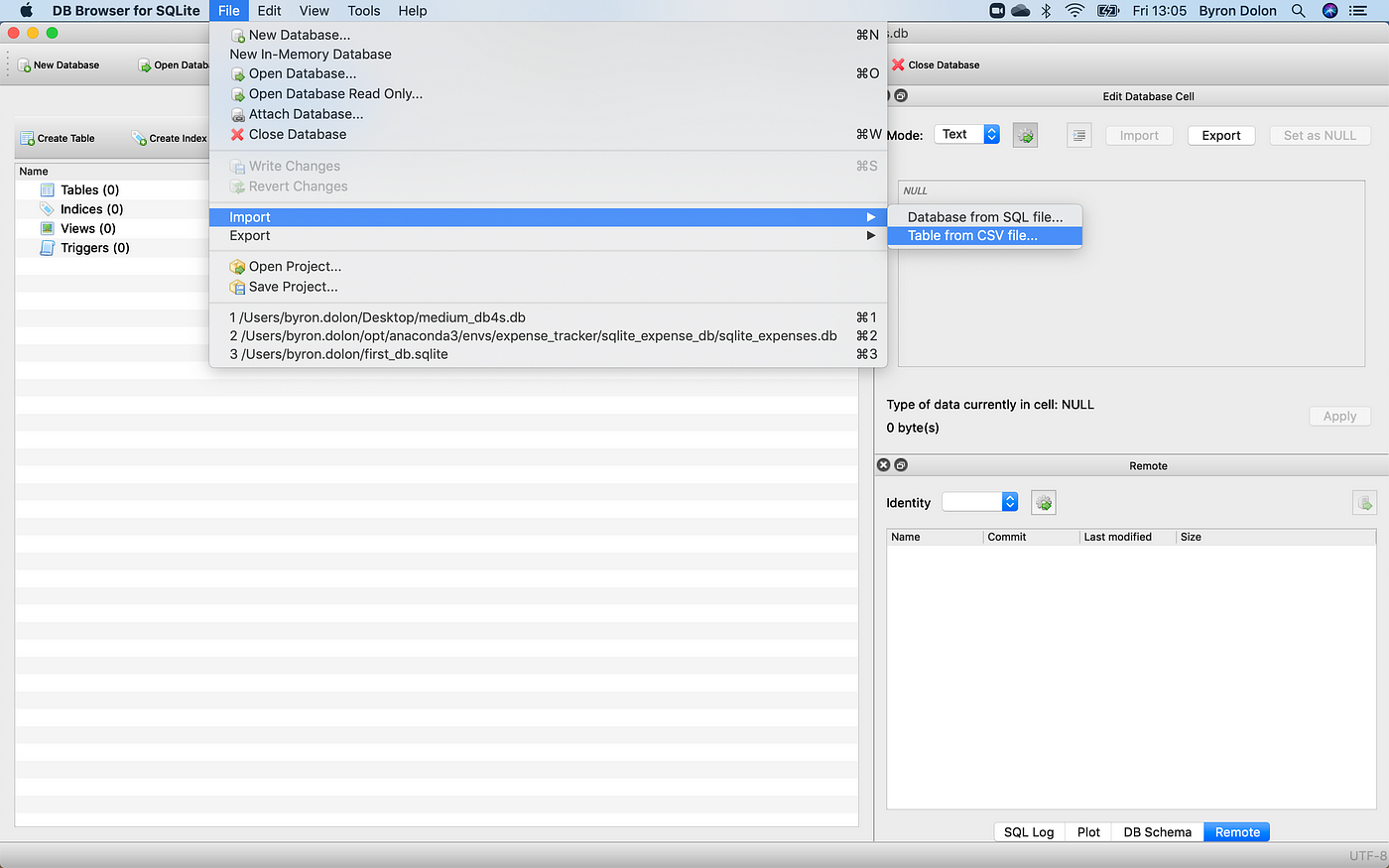Click the Close Database toolbar button
1389x868 pixels.
(x=936, y=64)
